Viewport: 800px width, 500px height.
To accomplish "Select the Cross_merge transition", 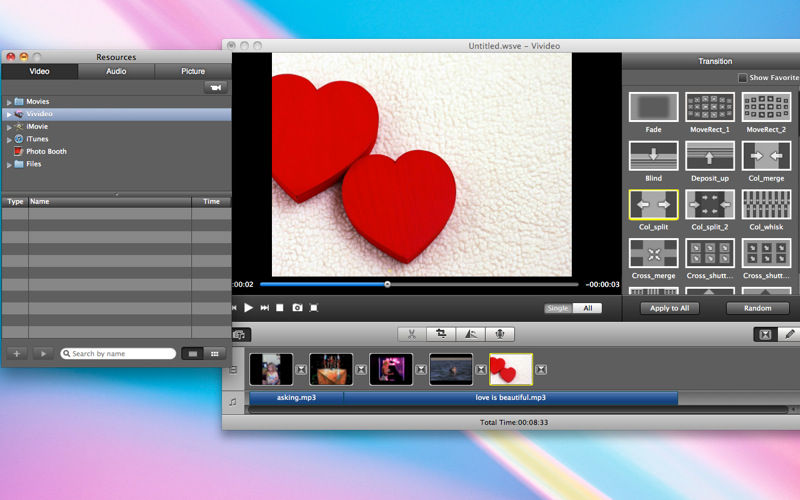I will (x=653, y=253).
